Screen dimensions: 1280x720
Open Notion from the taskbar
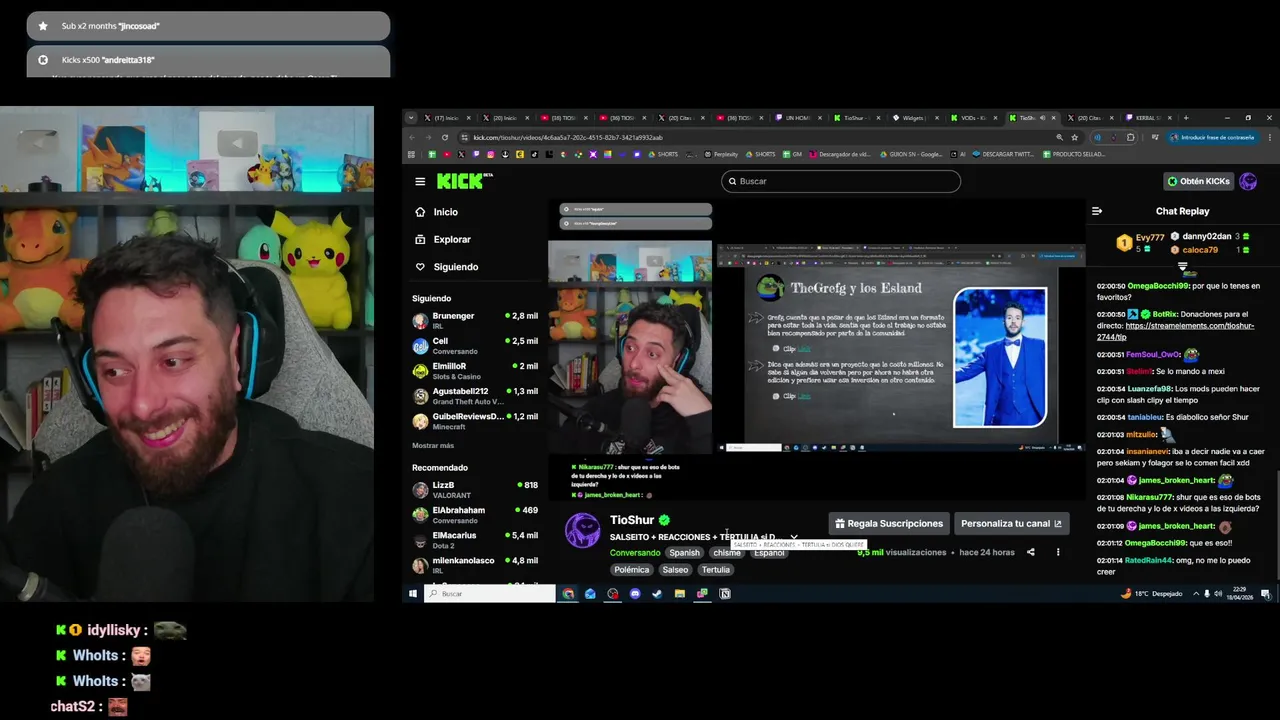[725, 594]
